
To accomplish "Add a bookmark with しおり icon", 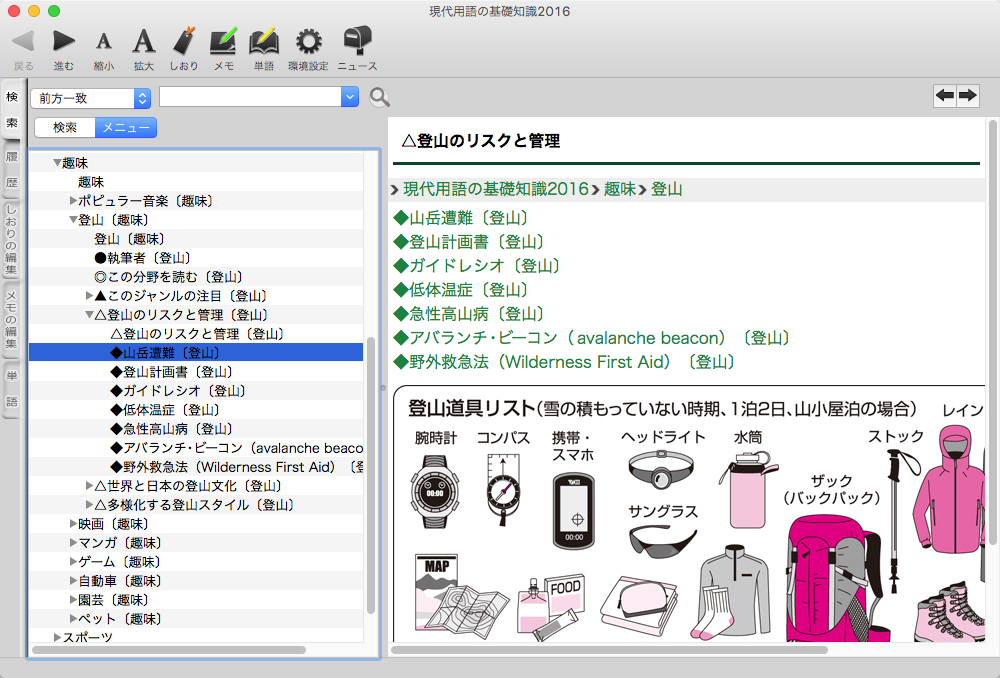I will (184, 41).
